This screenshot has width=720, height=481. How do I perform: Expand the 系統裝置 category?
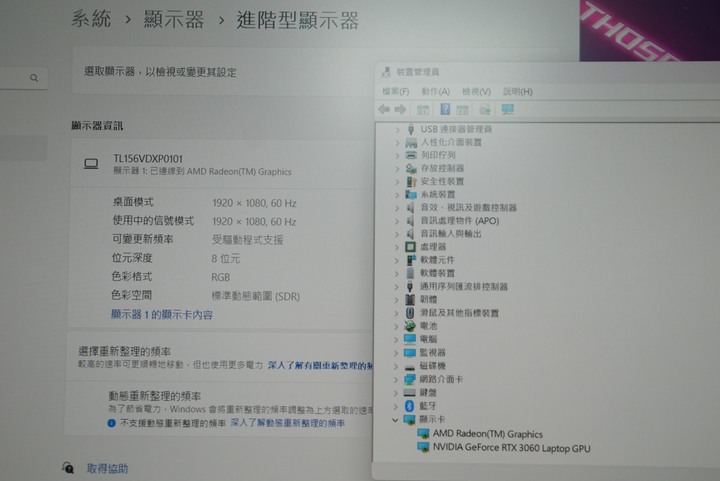click(397, 195)
